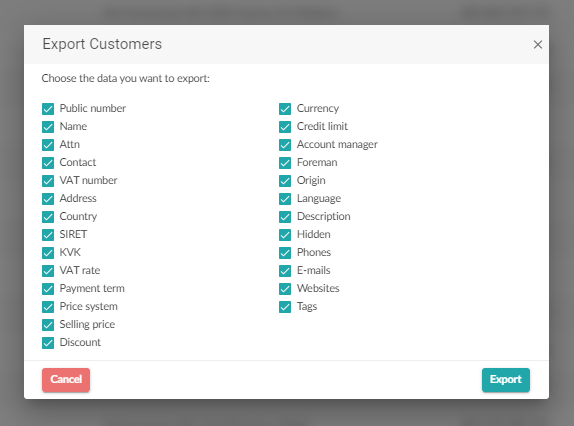Toggle the Payment term checkbox

click(x=48, y=289)
